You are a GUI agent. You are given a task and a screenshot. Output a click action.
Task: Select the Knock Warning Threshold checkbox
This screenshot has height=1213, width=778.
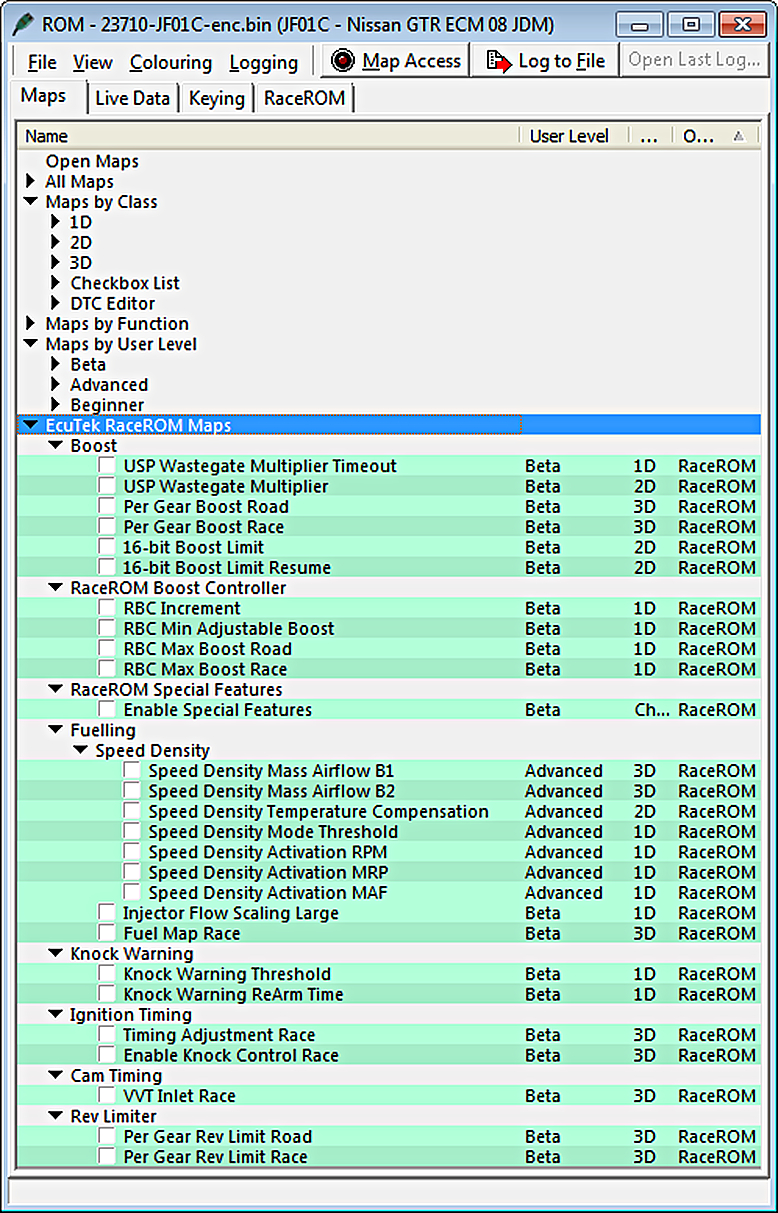(x=107, y=974)
